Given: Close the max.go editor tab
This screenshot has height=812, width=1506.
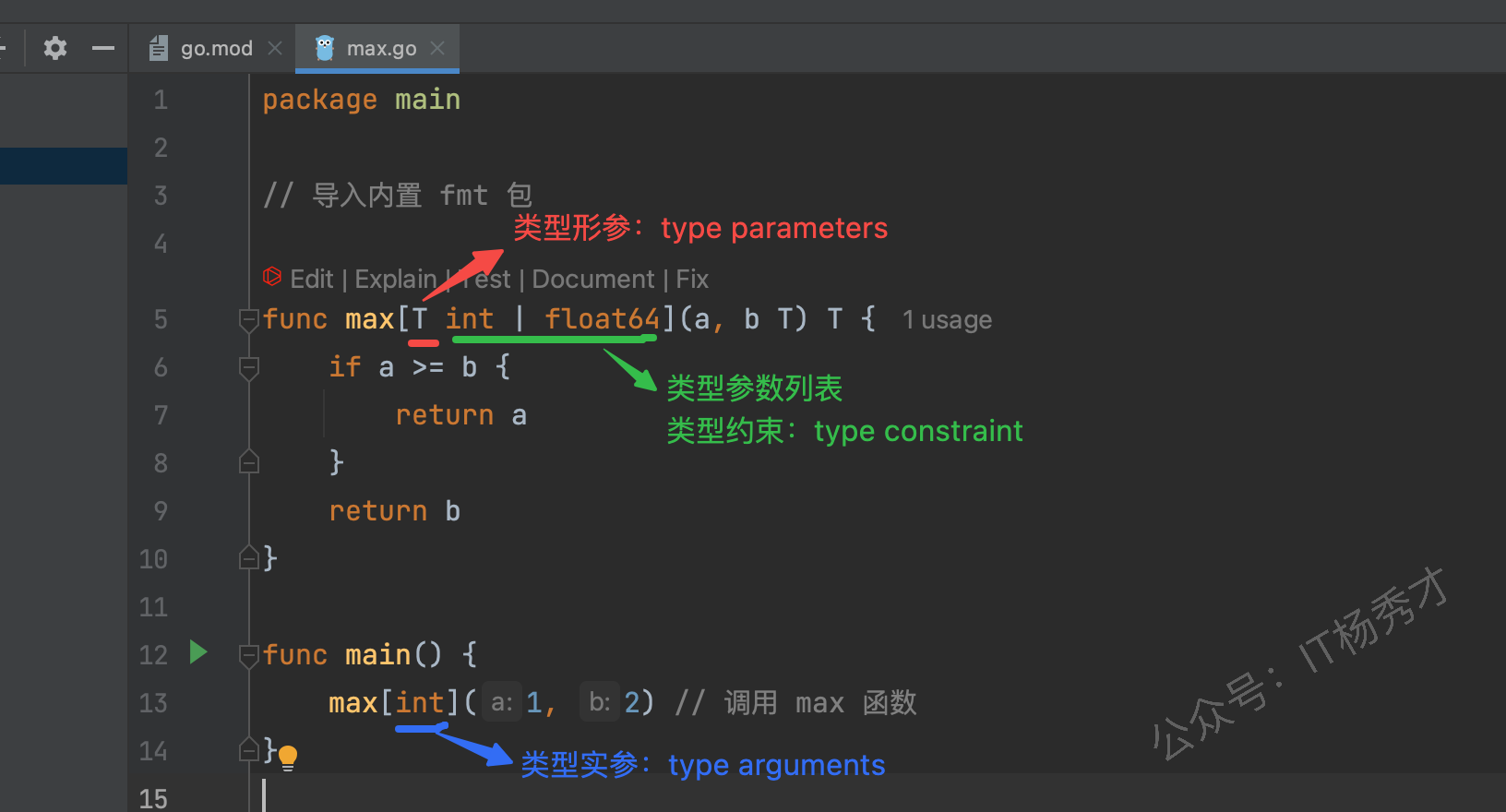Looking at the screenshot, I should [437, 48].
